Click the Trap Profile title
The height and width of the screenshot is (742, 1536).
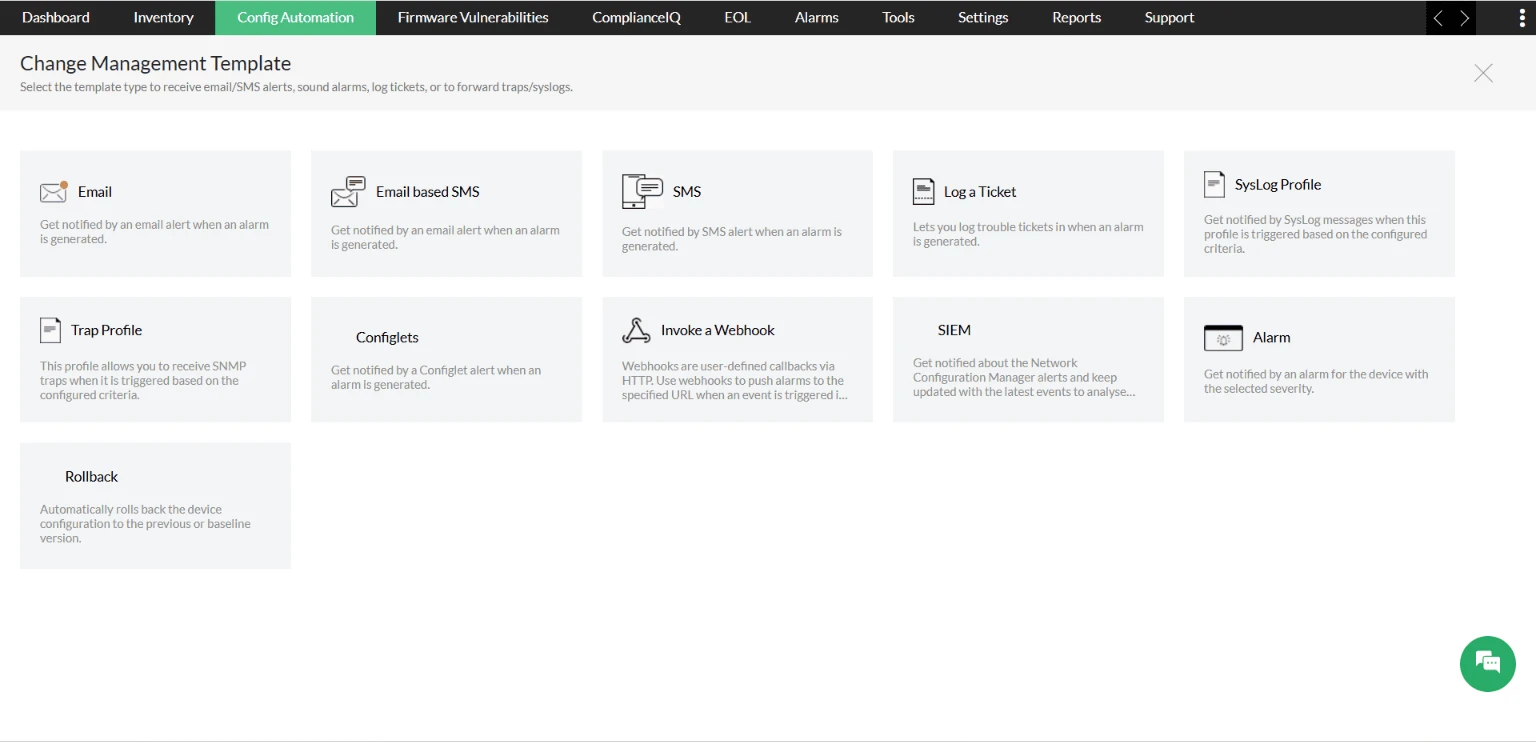coord(106,330)
